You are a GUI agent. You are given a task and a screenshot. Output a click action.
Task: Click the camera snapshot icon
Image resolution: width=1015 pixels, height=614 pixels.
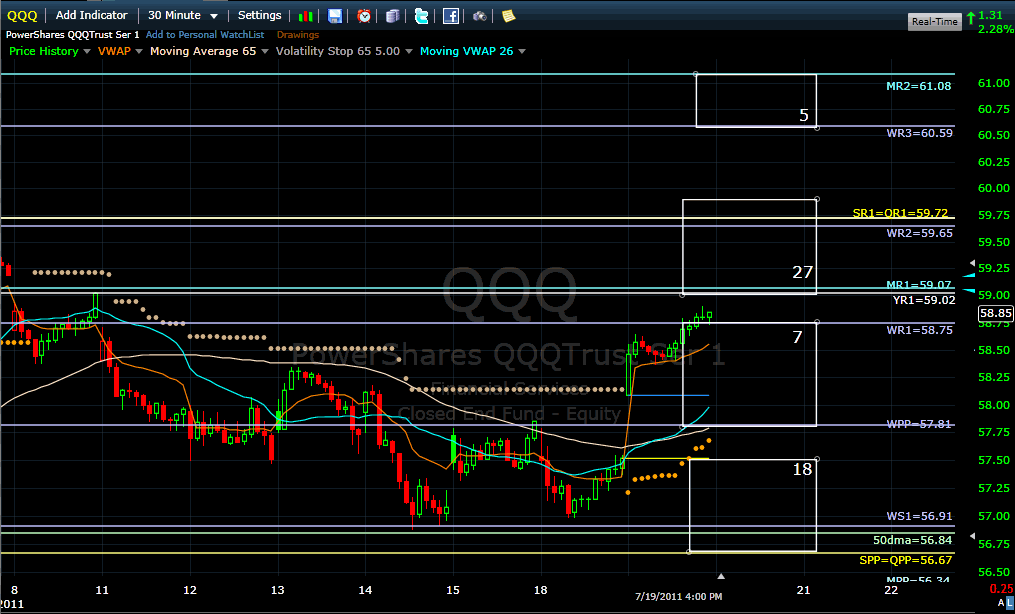point(480,16)
